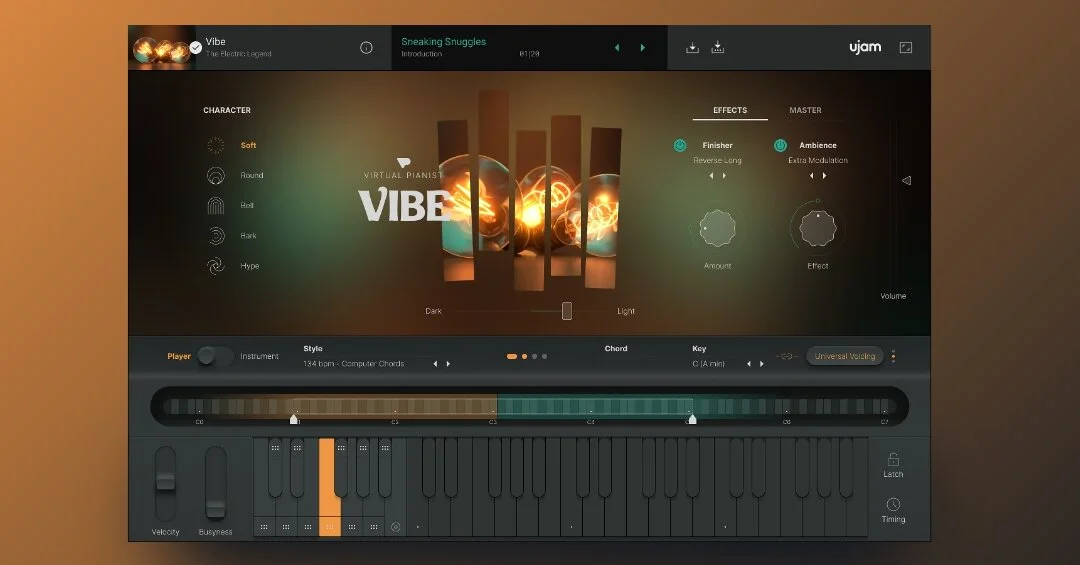Click the Volume slider track
Viewport: 1080px width, 565px height.
894,205
